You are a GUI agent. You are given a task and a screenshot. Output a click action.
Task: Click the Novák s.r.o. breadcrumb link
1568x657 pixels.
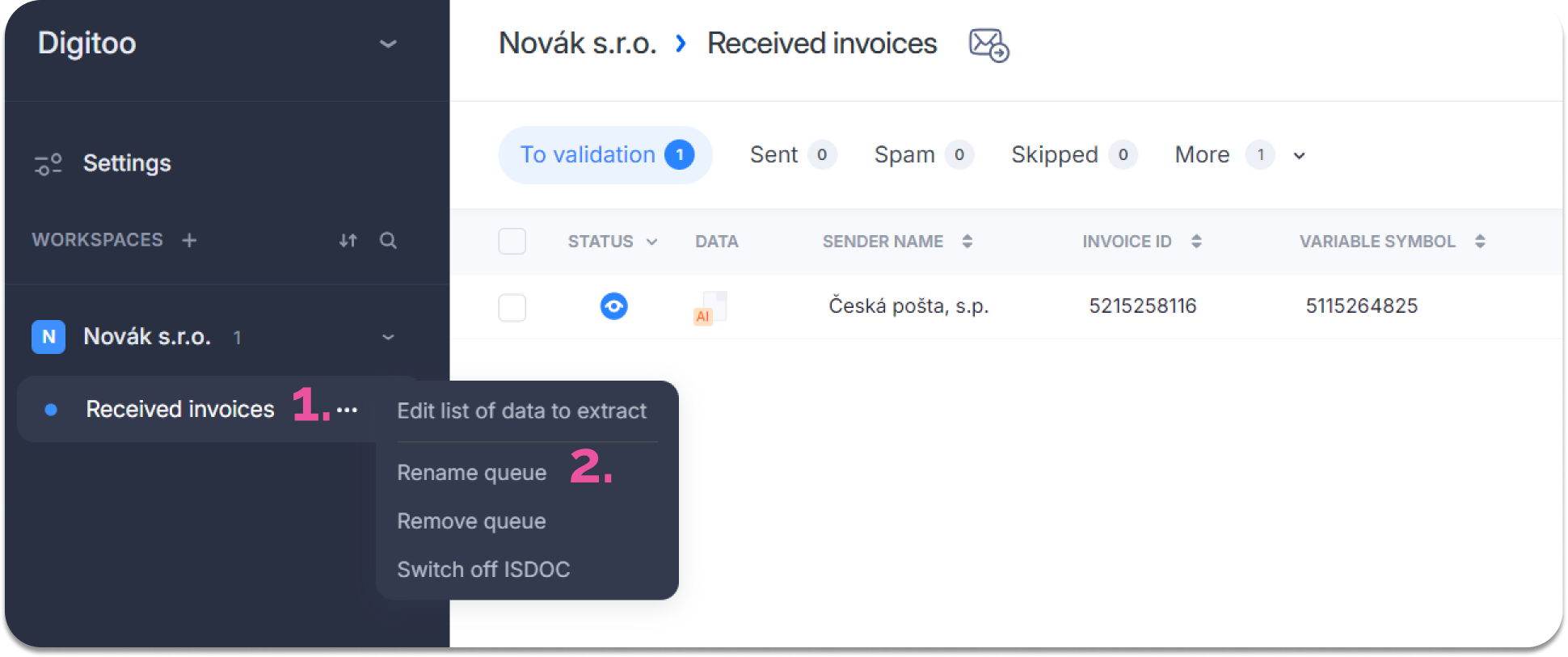(577, 44)
